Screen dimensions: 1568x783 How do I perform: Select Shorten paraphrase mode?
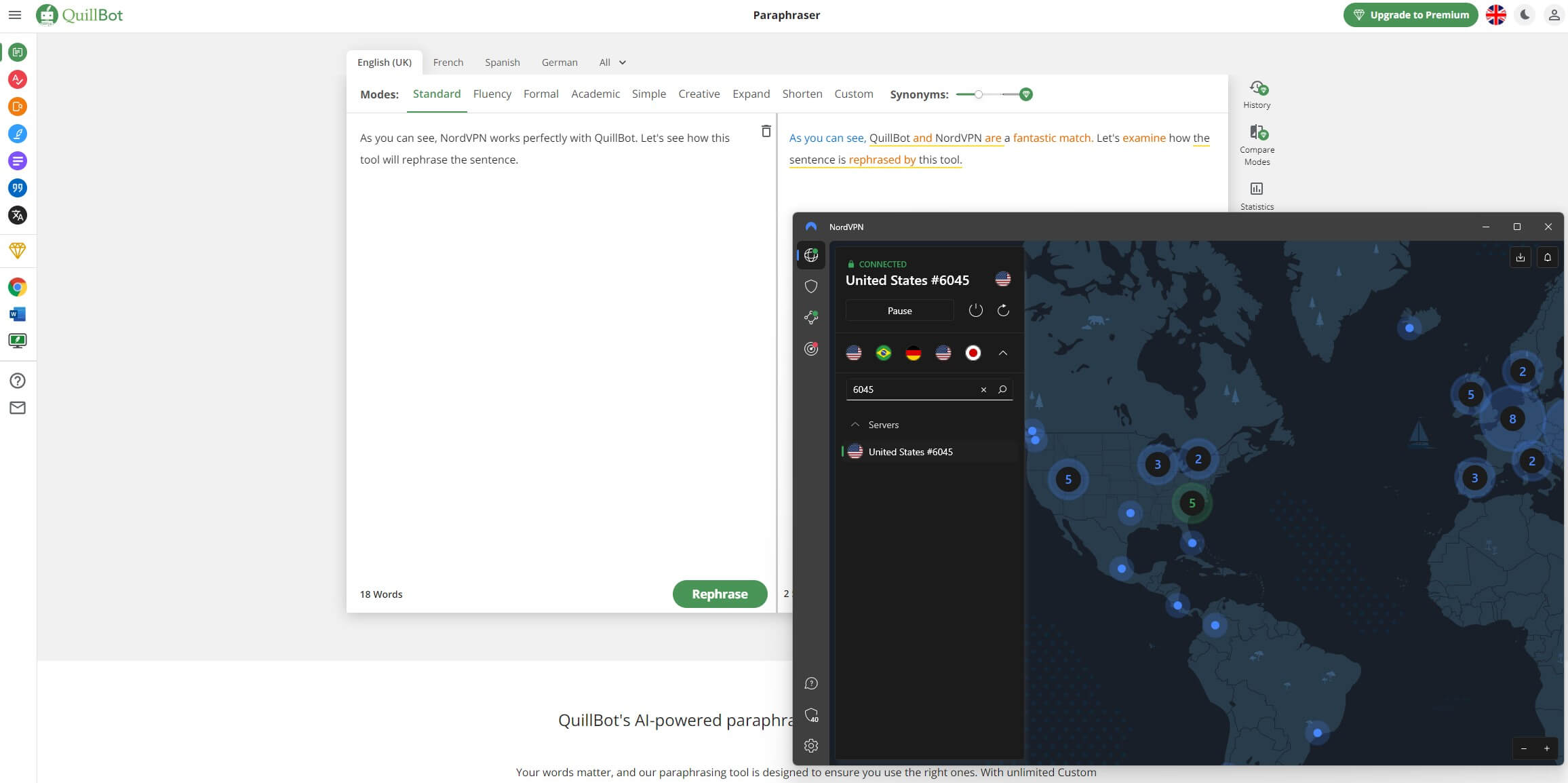point(802,94)
